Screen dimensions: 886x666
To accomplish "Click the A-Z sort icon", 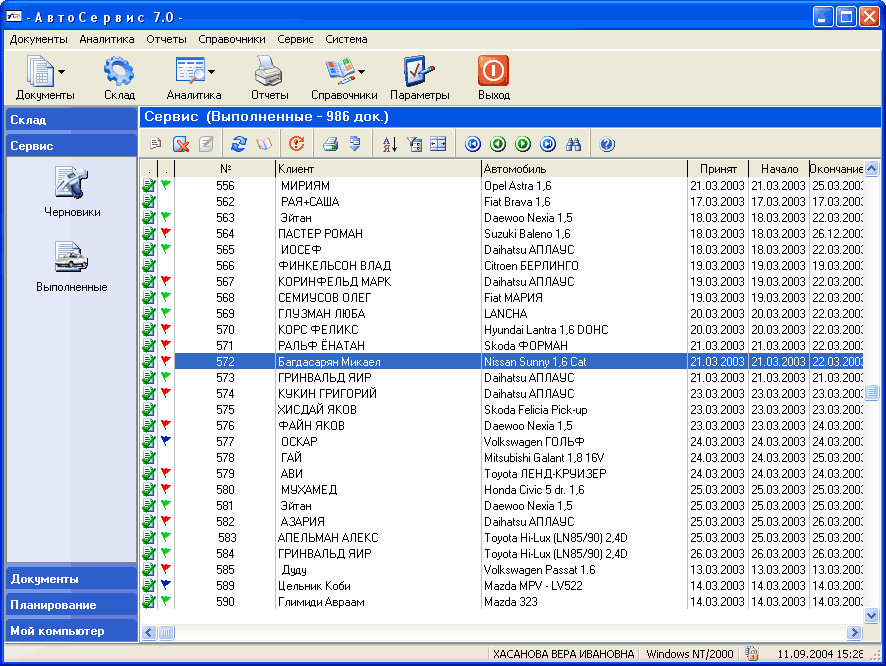I will (x=390, y=144).
